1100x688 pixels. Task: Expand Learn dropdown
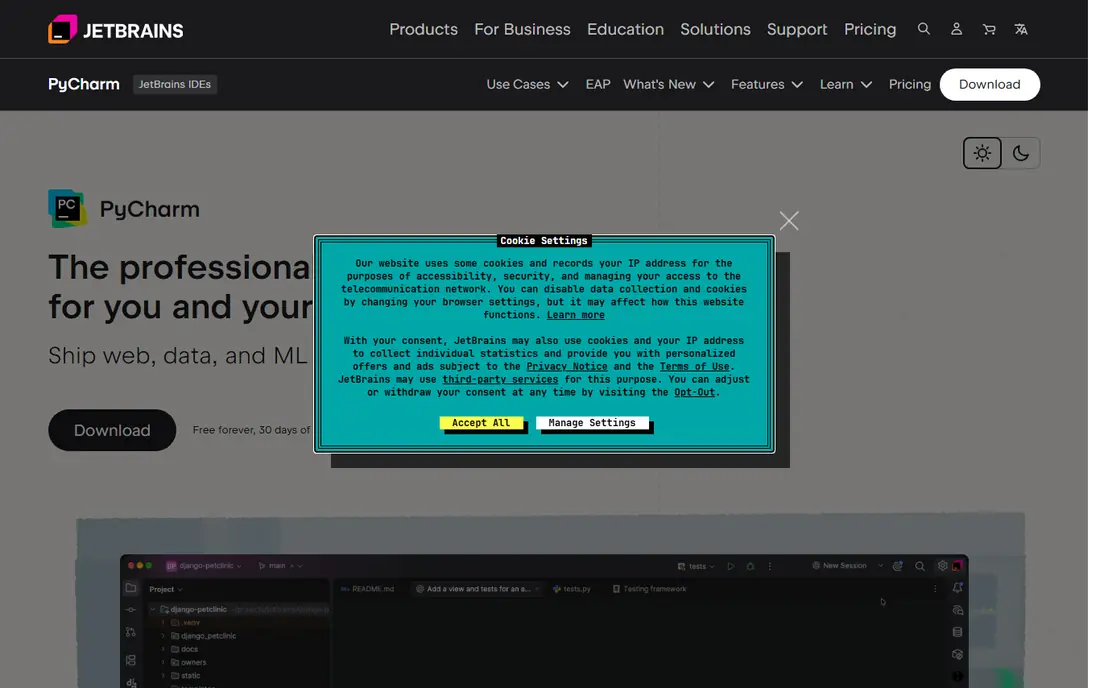tap(846, 84)
